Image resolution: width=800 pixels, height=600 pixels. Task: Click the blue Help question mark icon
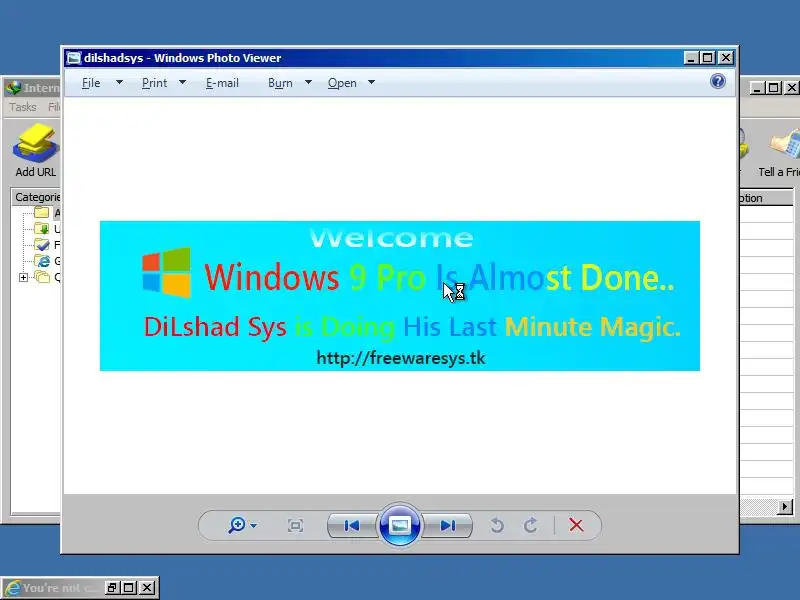(x=717, y=81)
